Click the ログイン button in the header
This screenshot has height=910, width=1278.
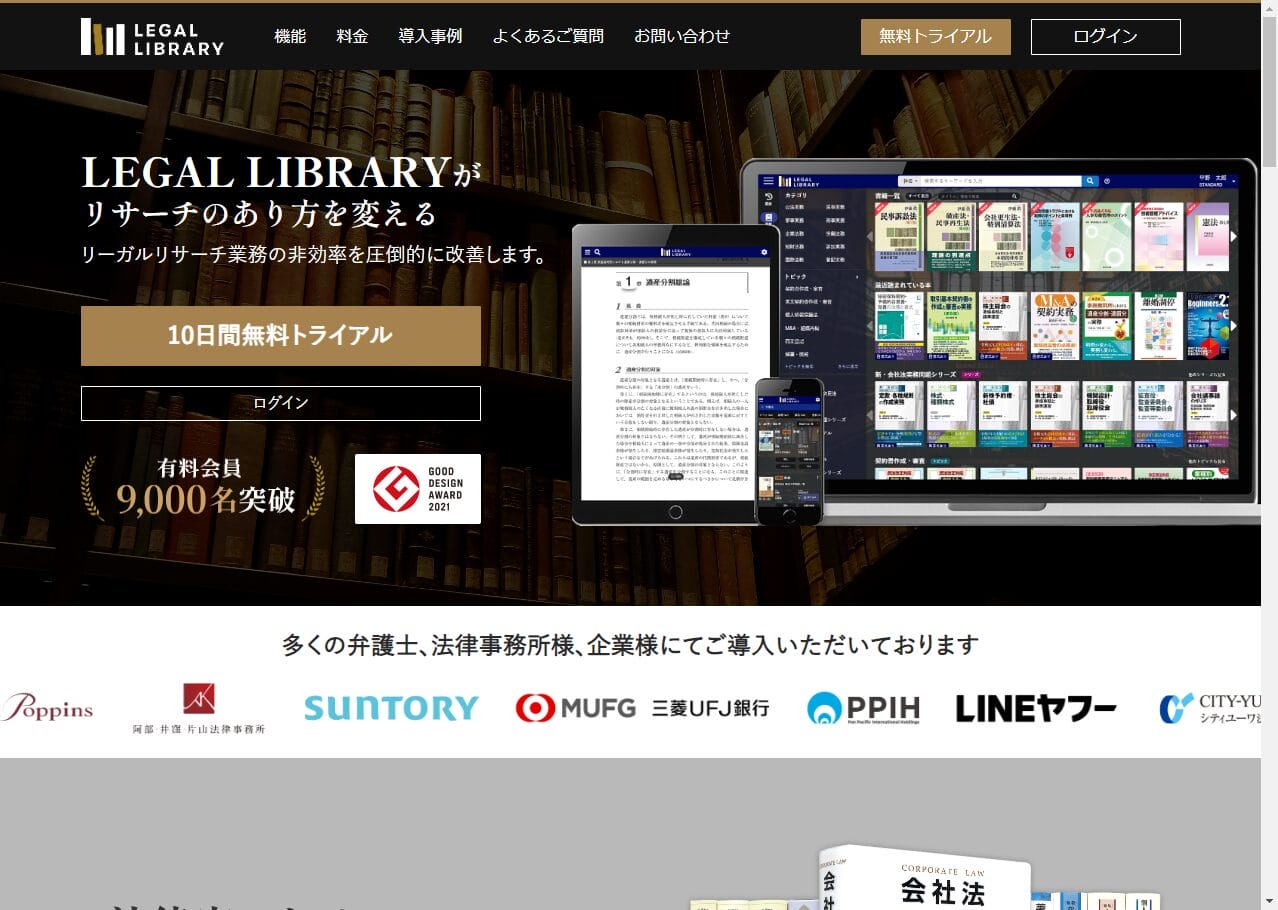(1104, 36)
